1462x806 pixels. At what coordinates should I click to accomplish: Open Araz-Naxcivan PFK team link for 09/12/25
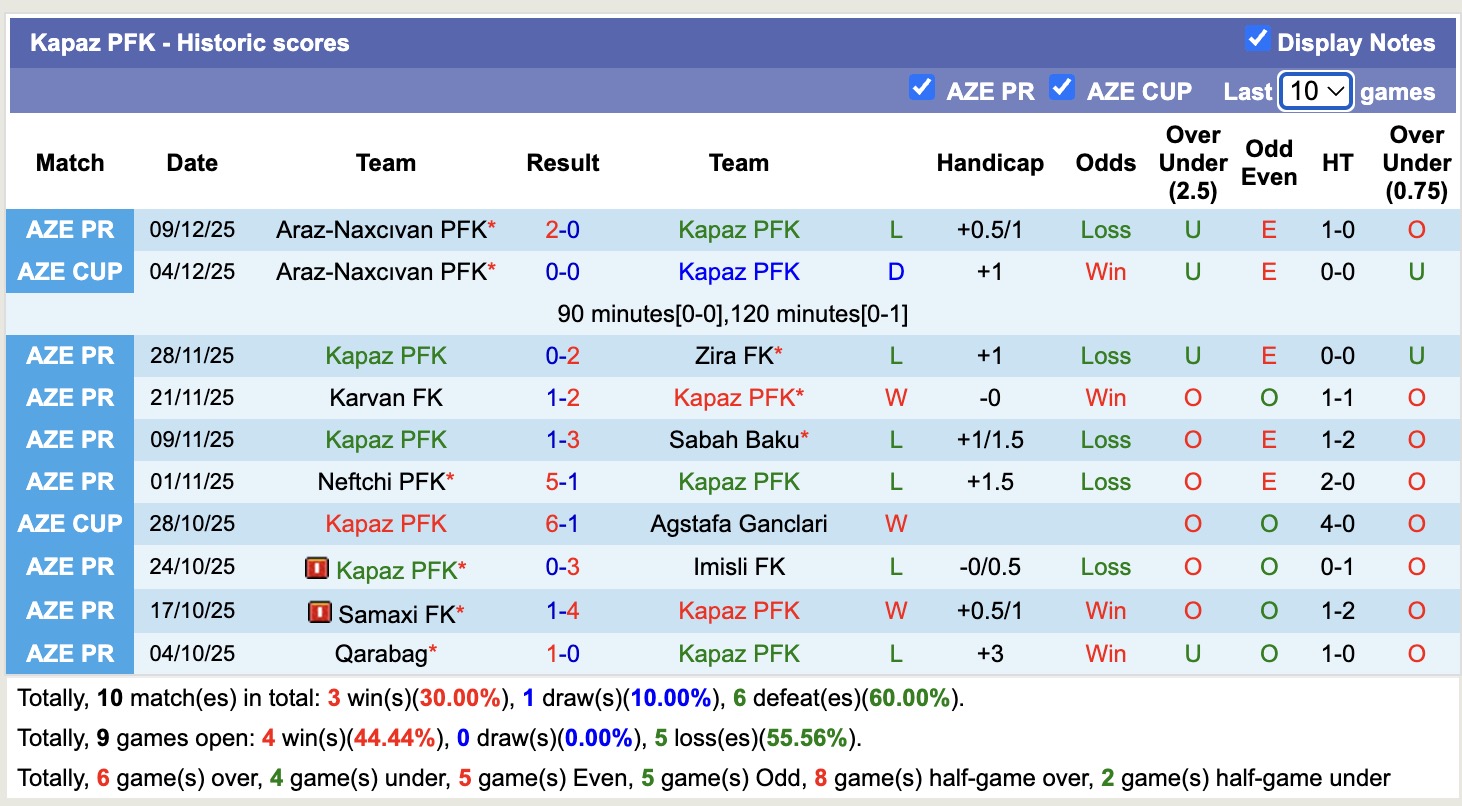point(381,230)
